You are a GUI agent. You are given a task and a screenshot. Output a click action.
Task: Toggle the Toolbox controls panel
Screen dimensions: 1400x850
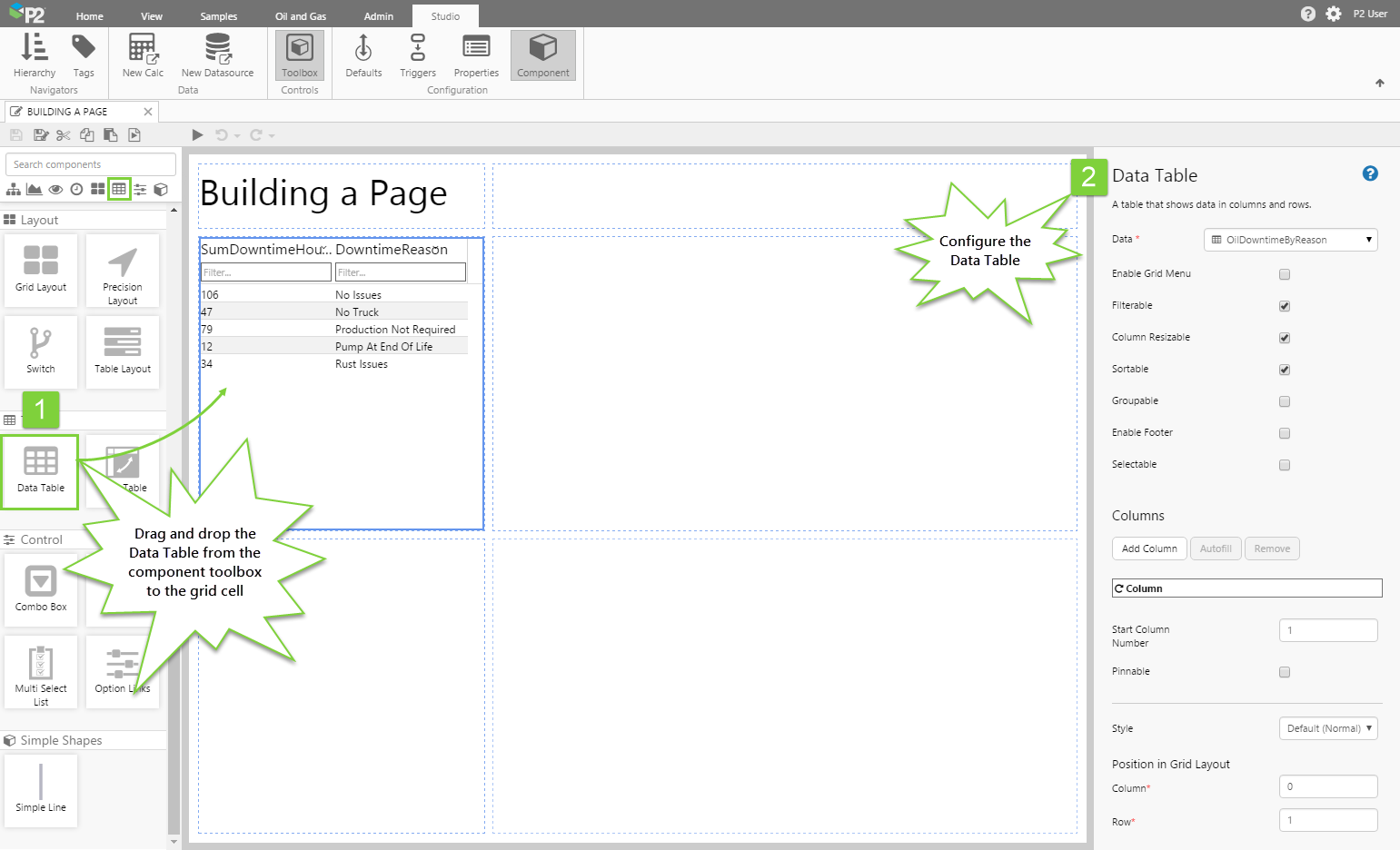coord(299,55)
